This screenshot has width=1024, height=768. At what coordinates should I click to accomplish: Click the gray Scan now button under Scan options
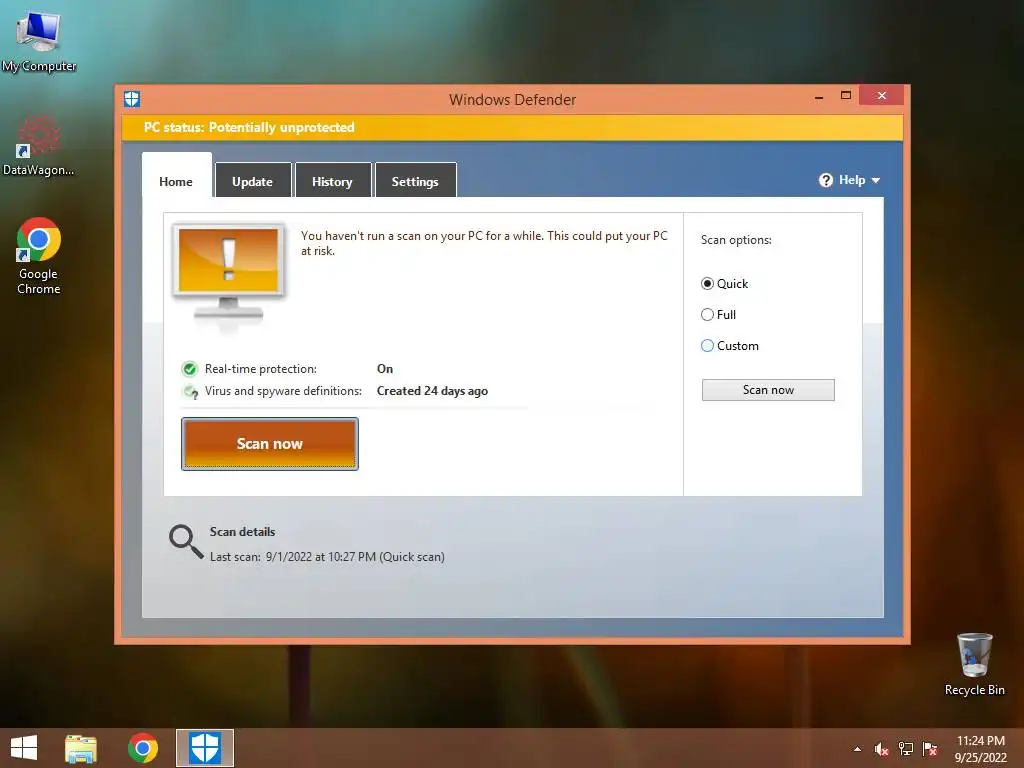pyautogui.click(x=768, y=390)
